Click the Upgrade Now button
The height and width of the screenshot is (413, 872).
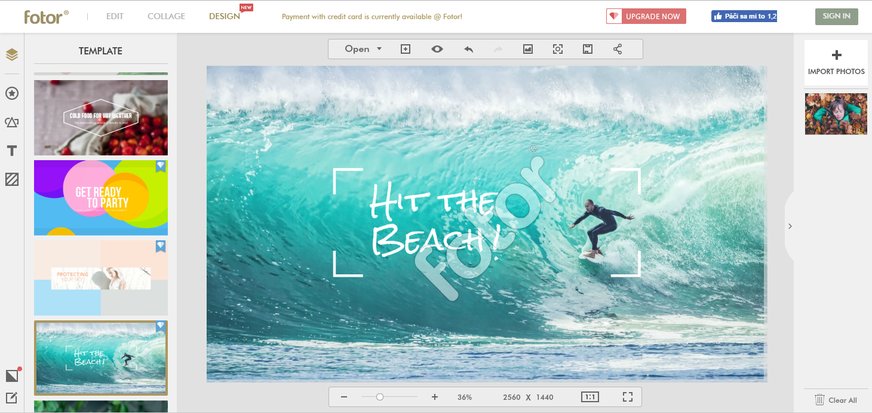[x=645, y=16]
